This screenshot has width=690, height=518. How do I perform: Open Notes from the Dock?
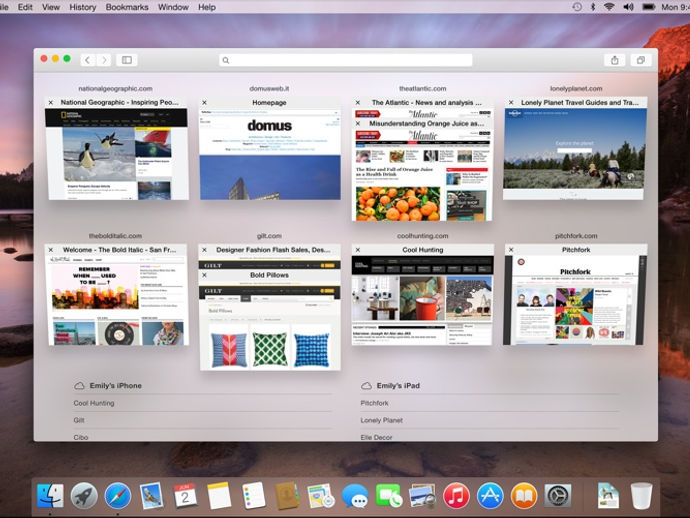pyautogui.click(x=219, y=496)
